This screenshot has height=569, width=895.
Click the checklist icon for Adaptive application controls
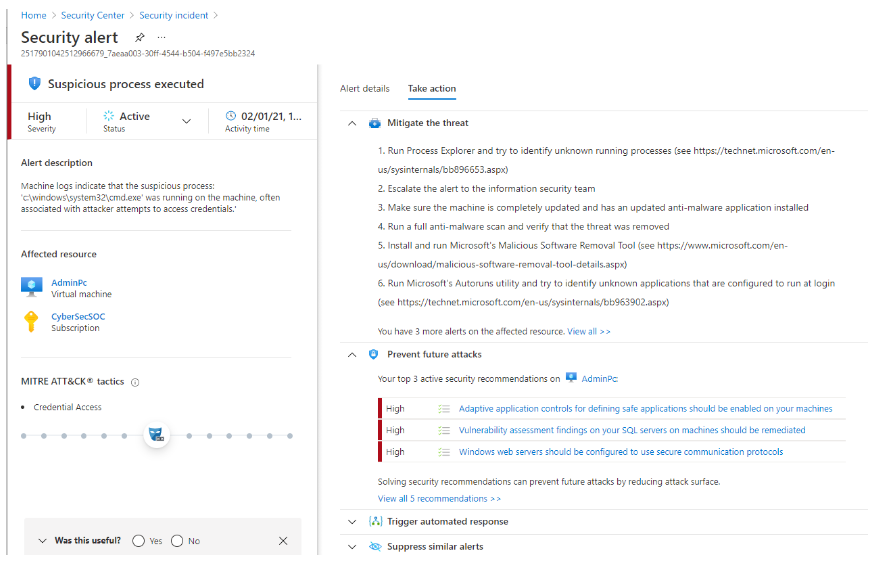click(x=444, y=409)
